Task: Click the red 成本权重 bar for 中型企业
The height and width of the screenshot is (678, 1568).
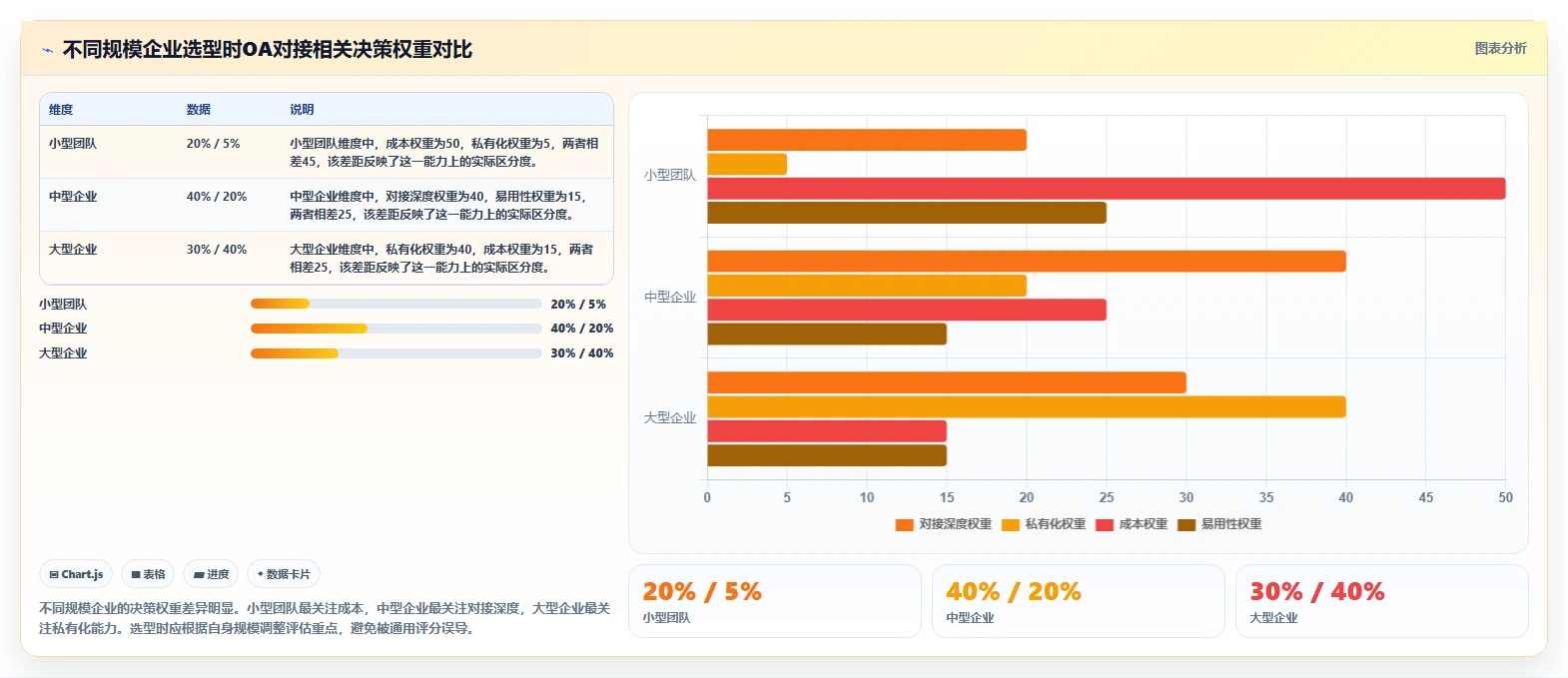Action: click(x=907, y=310)
